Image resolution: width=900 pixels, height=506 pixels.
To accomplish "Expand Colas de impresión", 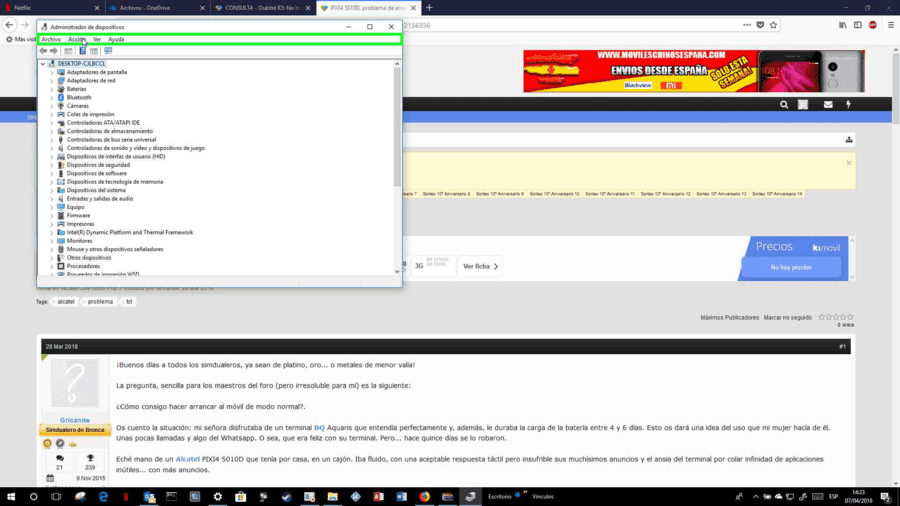I will 52,114.
